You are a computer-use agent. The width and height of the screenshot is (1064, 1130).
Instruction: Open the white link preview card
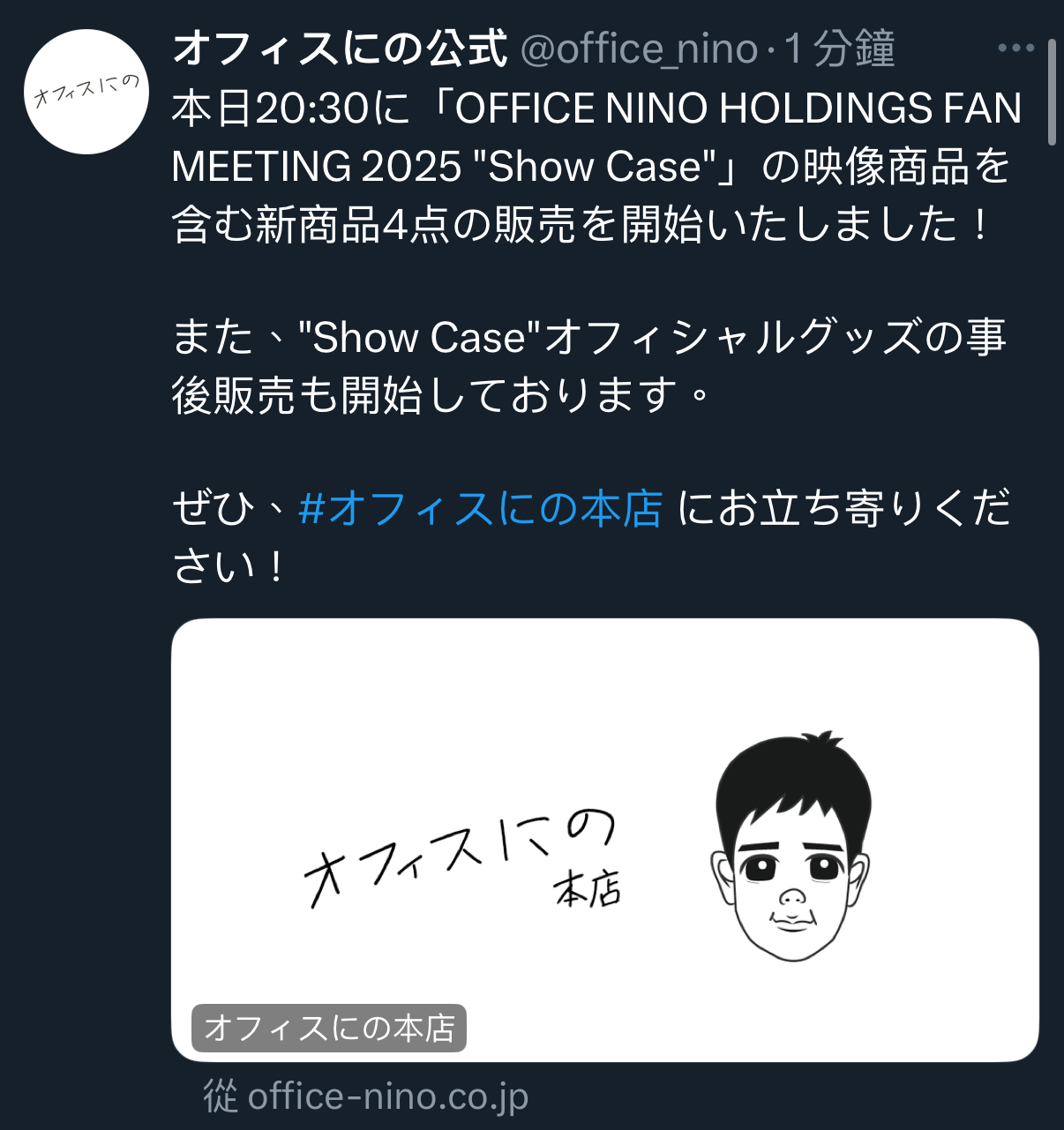[x=605, y=840]
